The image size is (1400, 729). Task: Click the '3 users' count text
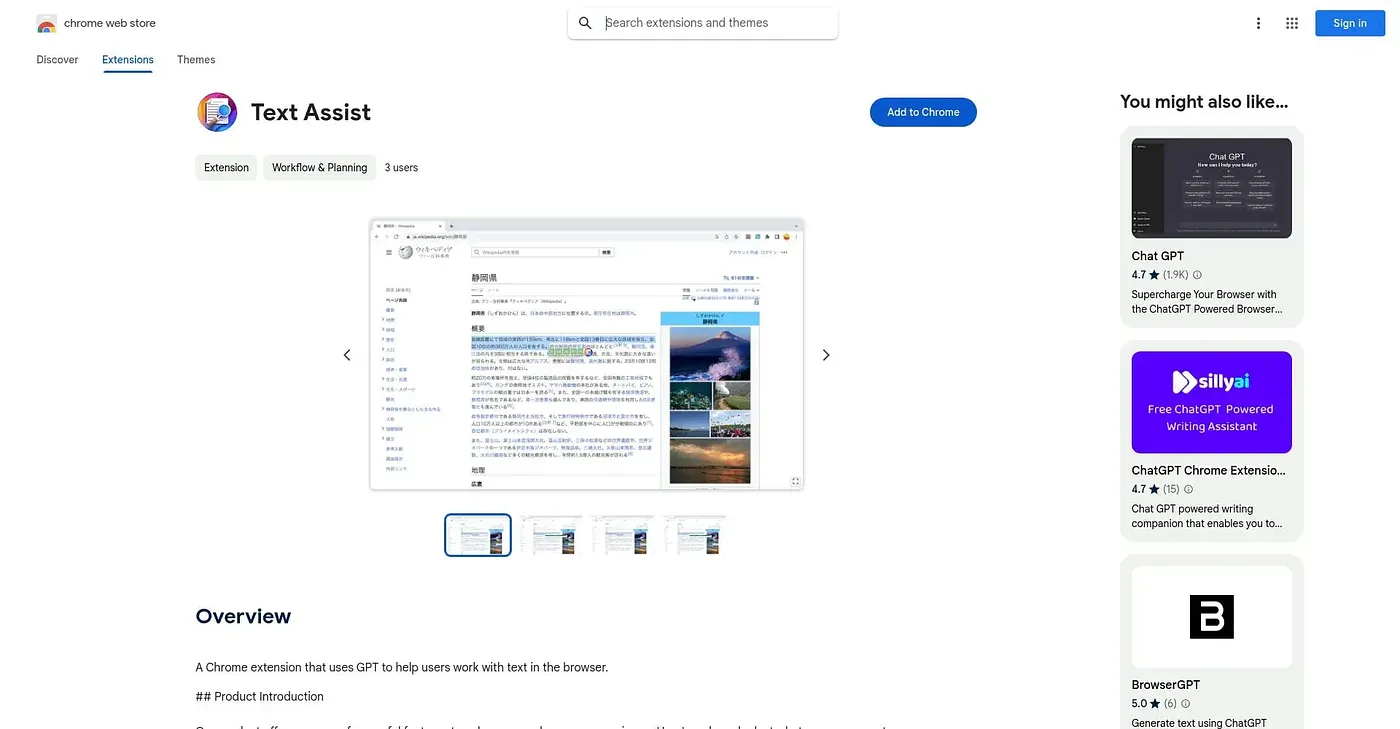401,168
